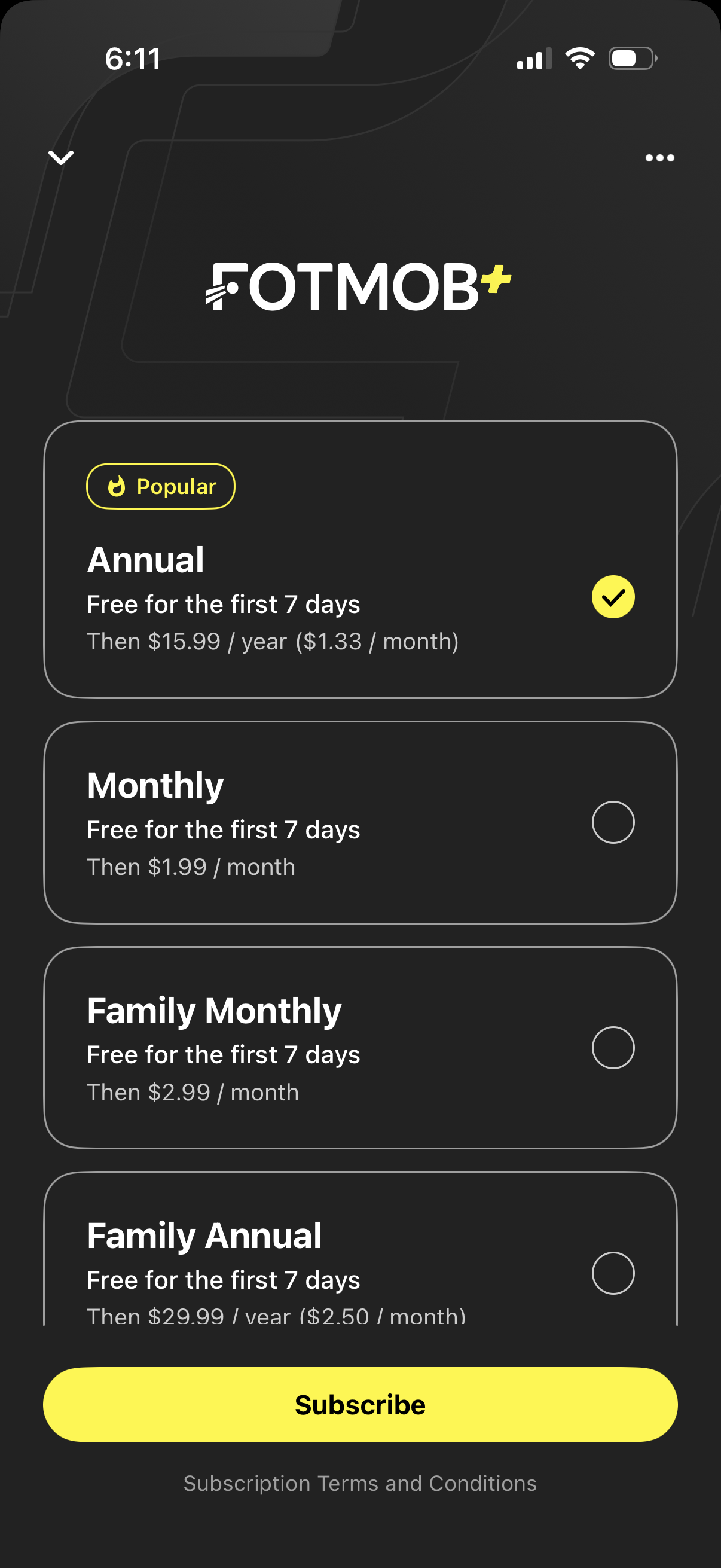Viewport: 721px width, 1568px height.
Task: Tap the cellular signal bars icon
Action: 534,59
